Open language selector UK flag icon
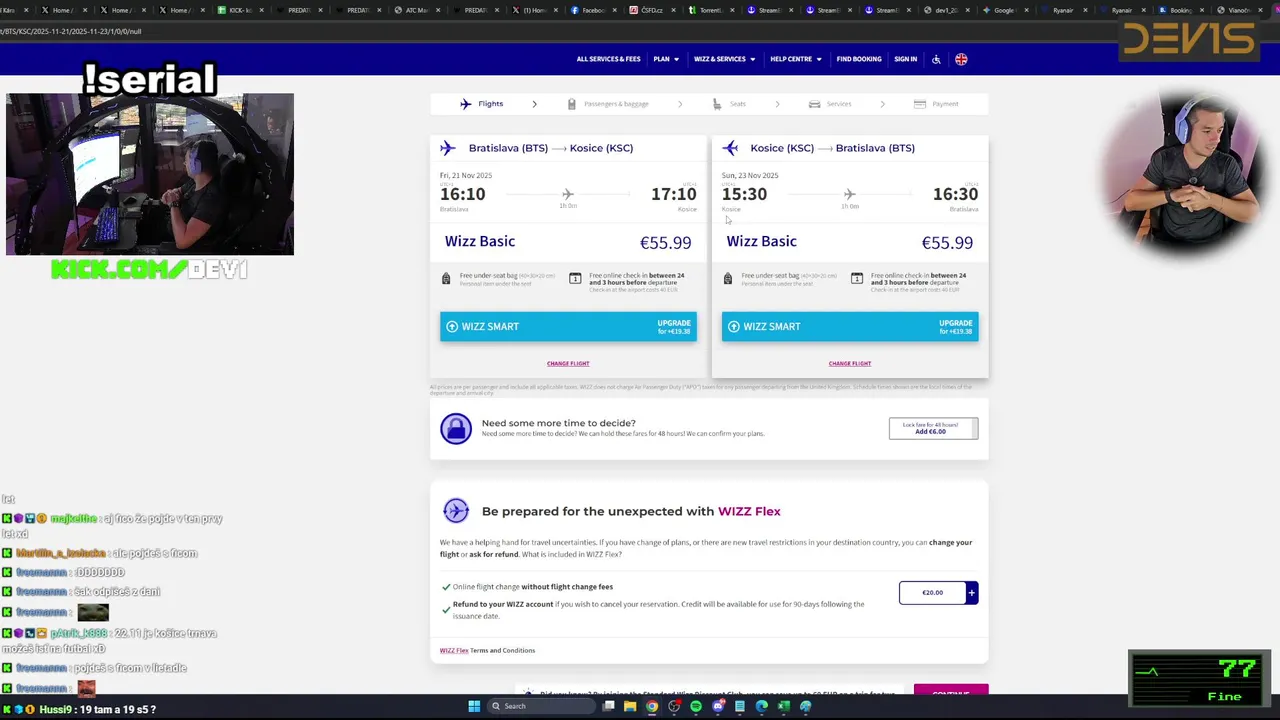1280x720 pixels. pyautogui.click(x=961, y=59)
